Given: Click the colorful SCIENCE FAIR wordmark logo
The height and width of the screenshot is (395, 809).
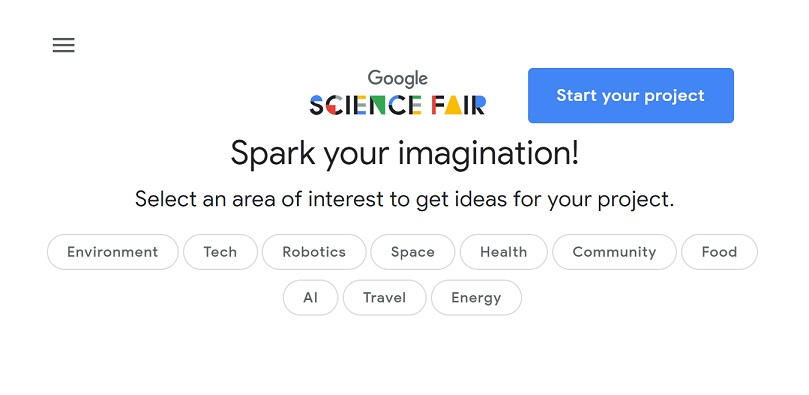Looking at the screenshot, I should point(397,105).
